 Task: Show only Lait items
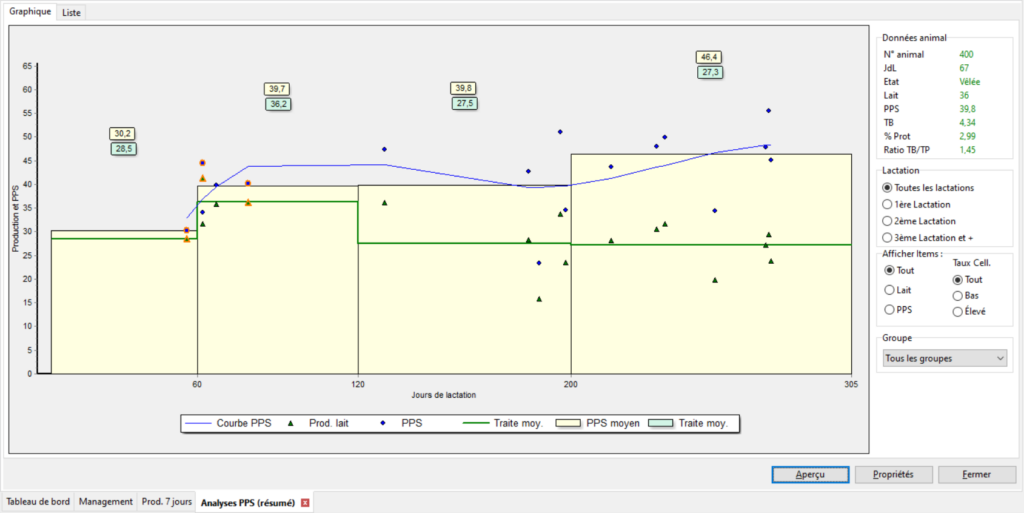890,289
